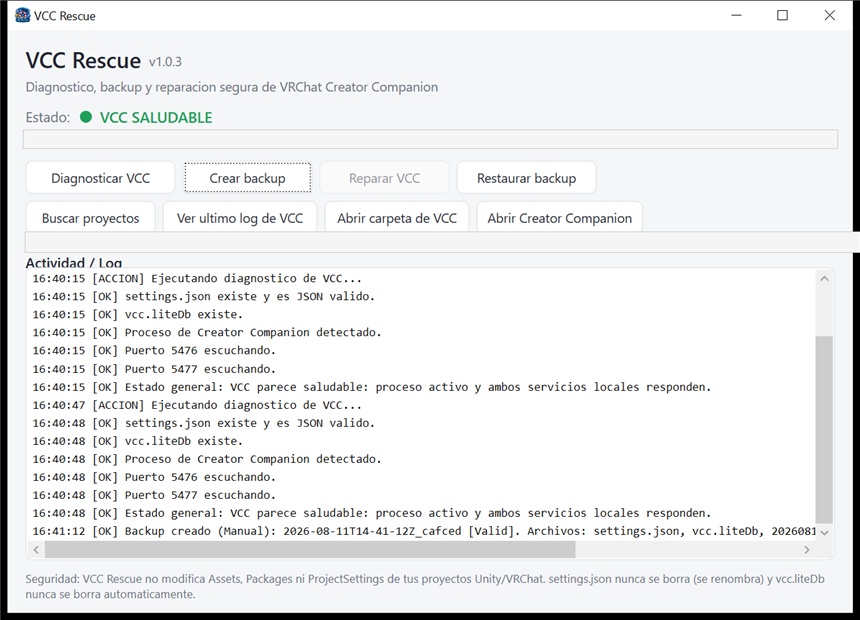860x620 pixels.
Task: Close the VCC Rescue window
Action: (829, 15)
